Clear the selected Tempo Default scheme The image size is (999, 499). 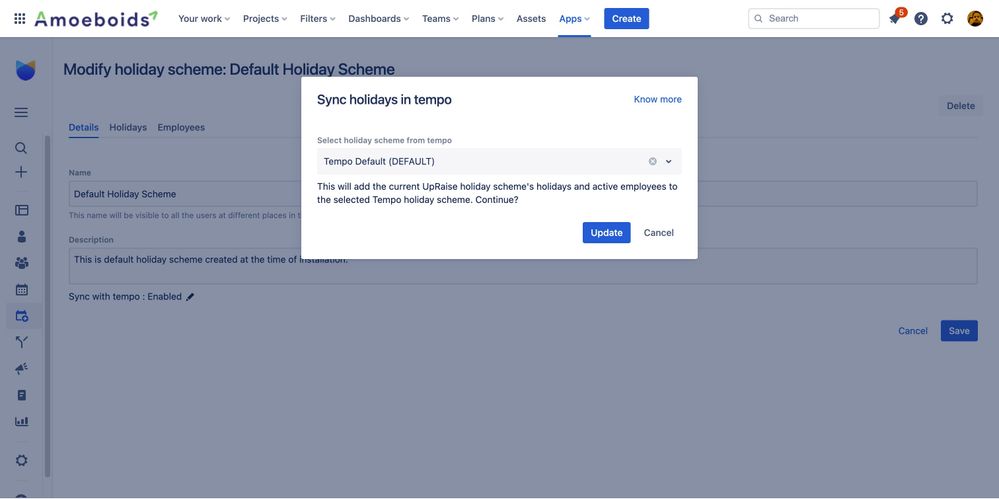pyautogui.click(x=652, y=161)
